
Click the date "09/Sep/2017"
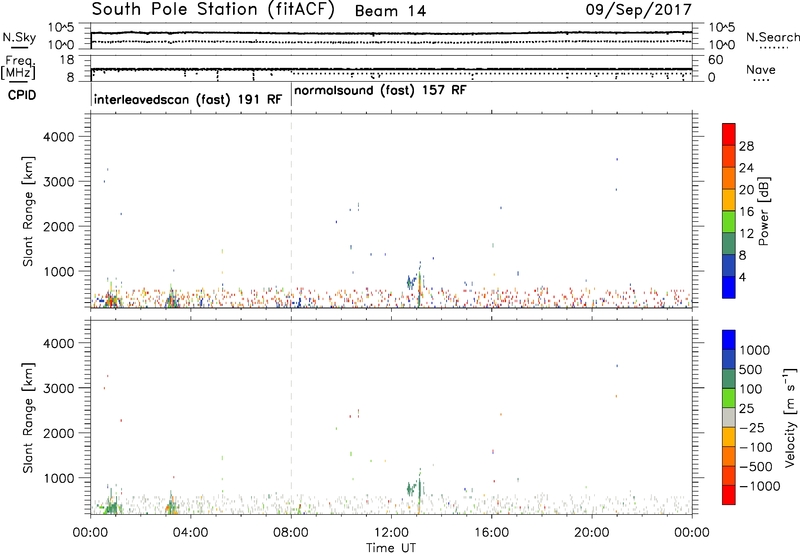[x=639, y=10]
